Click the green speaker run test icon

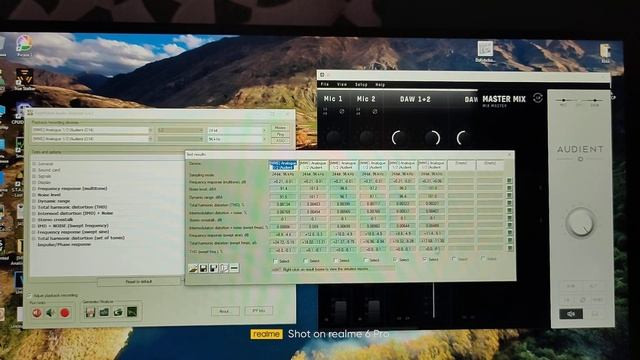pyautogui.click(x=51, y=313)
